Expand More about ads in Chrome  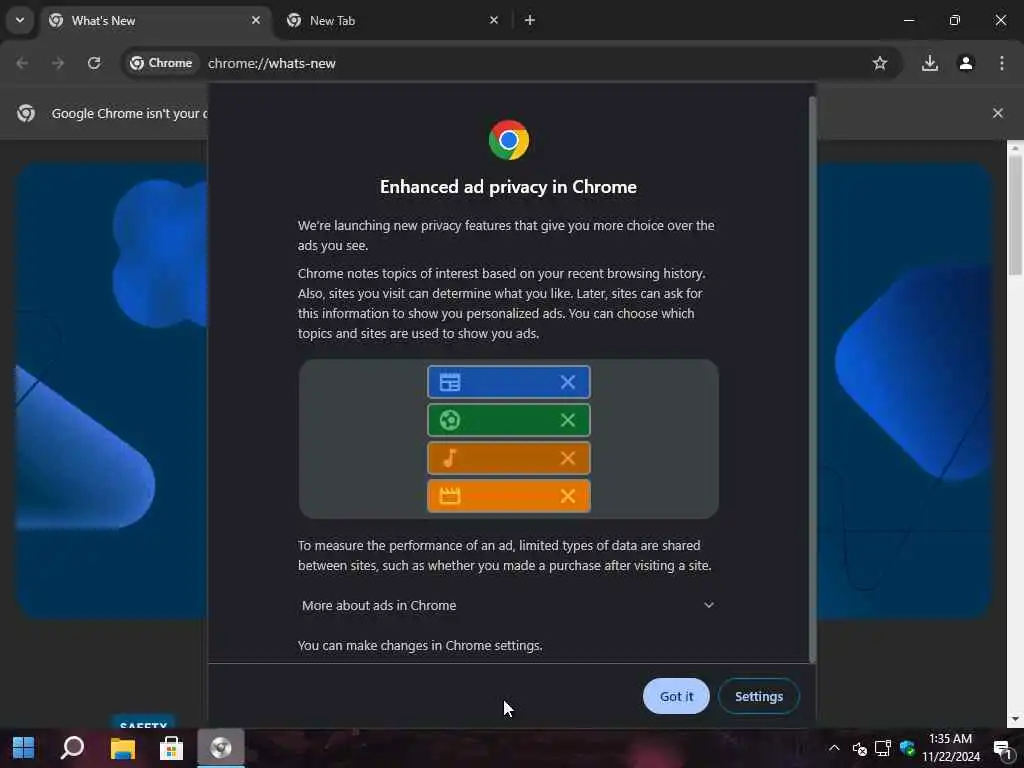tap(507, 605)
